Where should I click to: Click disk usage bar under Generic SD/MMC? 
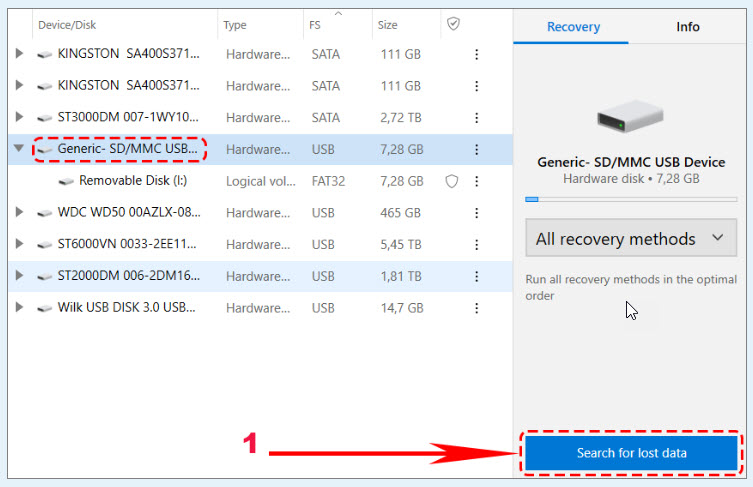[x=631, y=199]
